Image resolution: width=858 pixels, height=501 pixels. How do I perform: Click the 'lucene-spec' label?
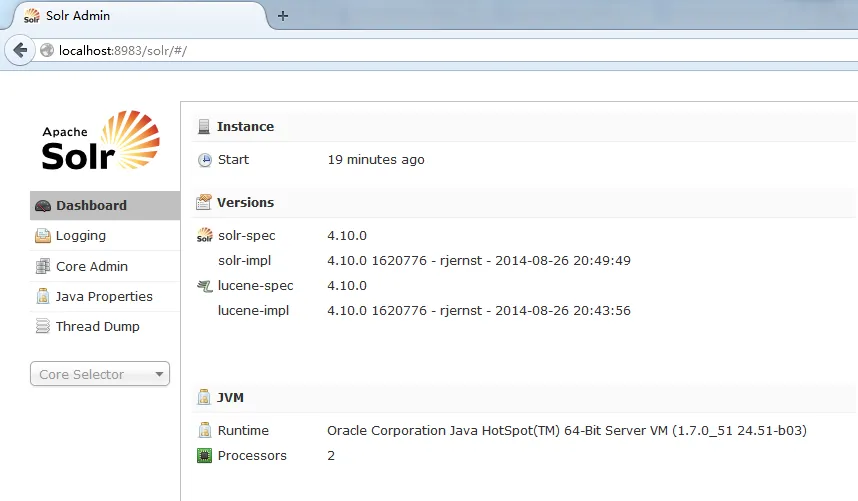[x=256, y=286]
